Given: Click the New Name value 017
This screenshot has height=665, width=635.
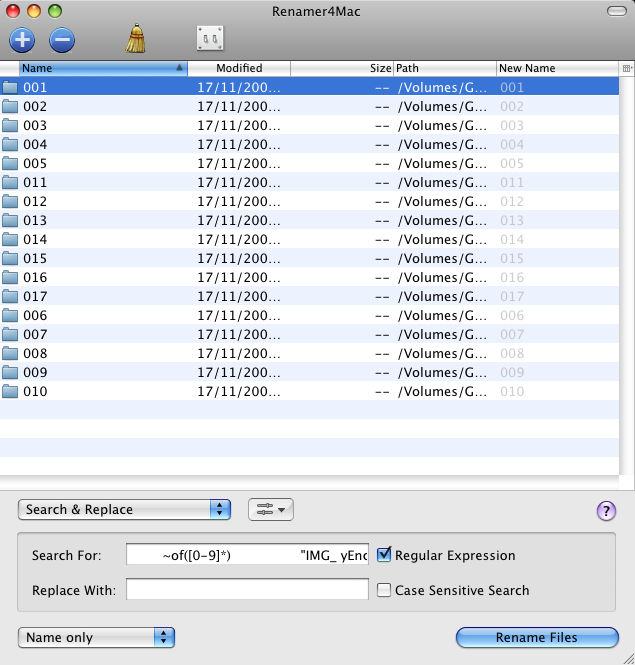Looking at the screenshot, I should coord(512,296).
